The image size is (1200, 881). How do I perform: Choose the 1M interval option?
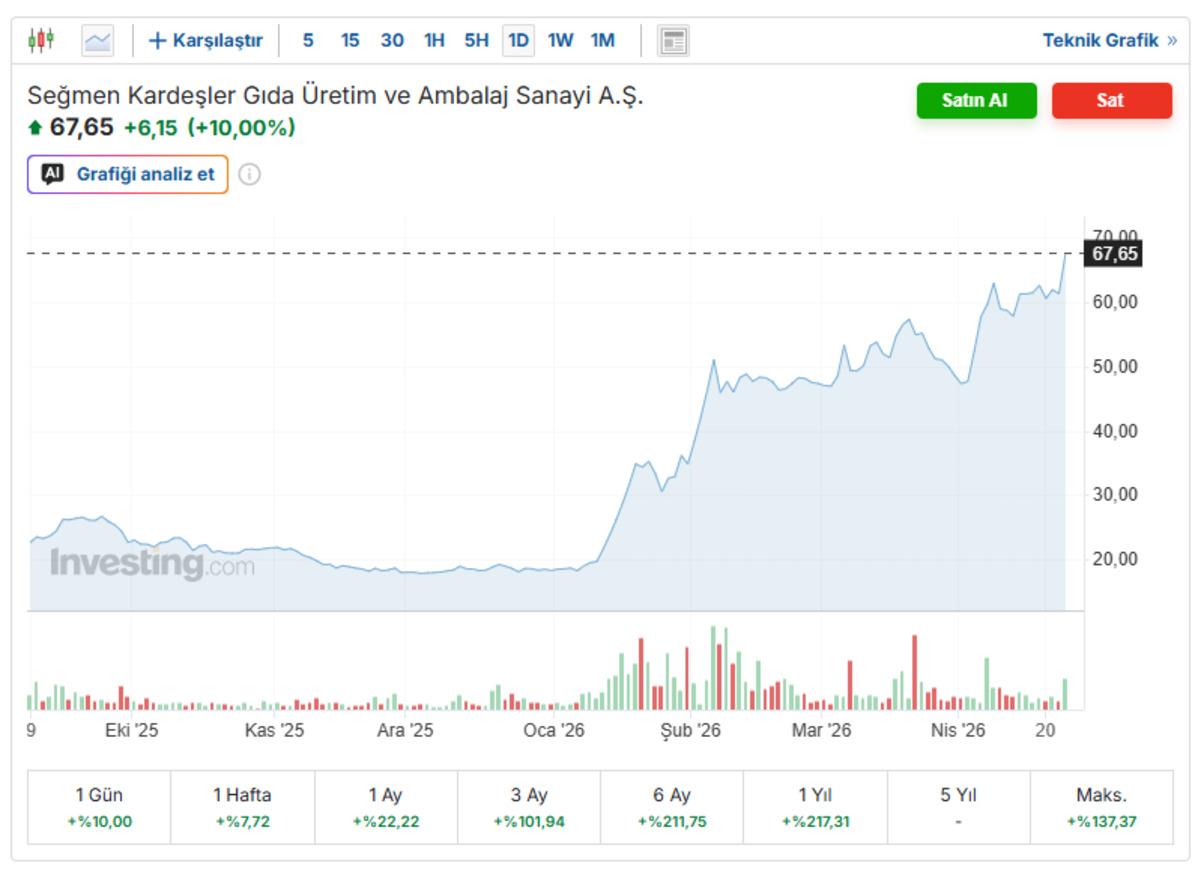pyautogui.click(x=602, y=41)
